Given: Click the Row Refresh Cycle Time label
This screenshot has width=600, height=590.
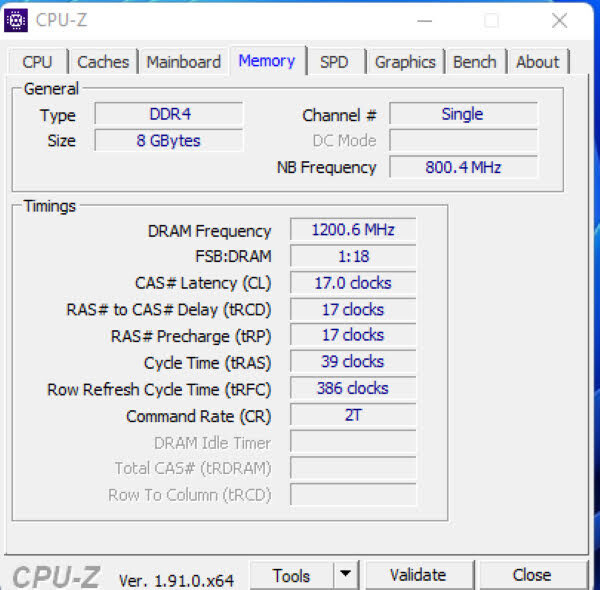Looking at the screenshot, I should [x=159, y=390].
